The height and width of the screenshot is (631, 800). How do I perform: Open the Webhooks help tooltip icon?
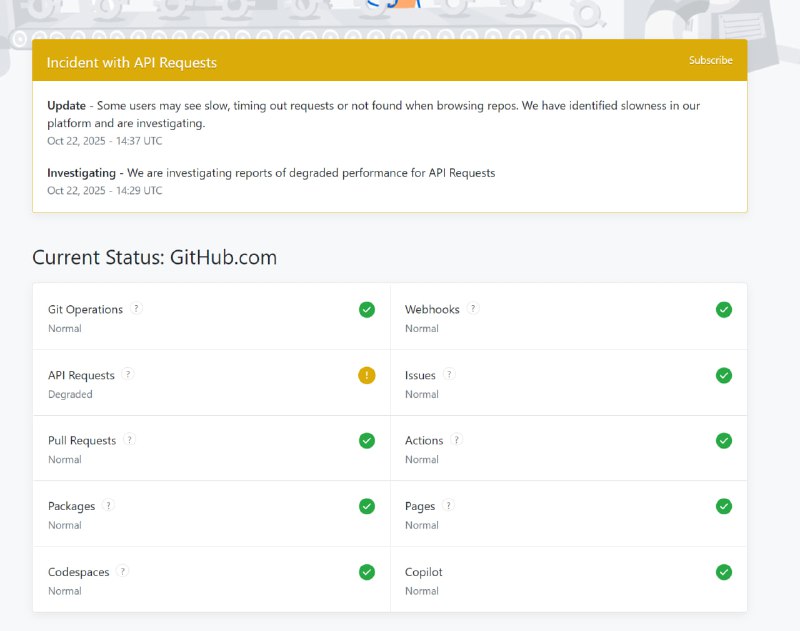pos(473,309)
